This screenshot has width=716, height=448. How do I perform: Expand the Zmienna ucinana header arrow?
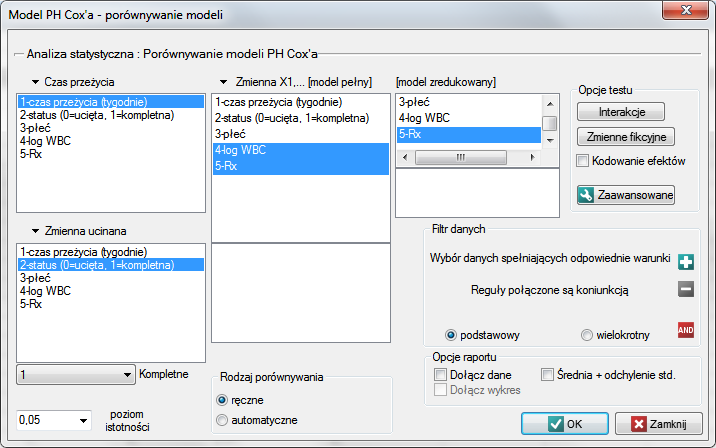[35, 231]
